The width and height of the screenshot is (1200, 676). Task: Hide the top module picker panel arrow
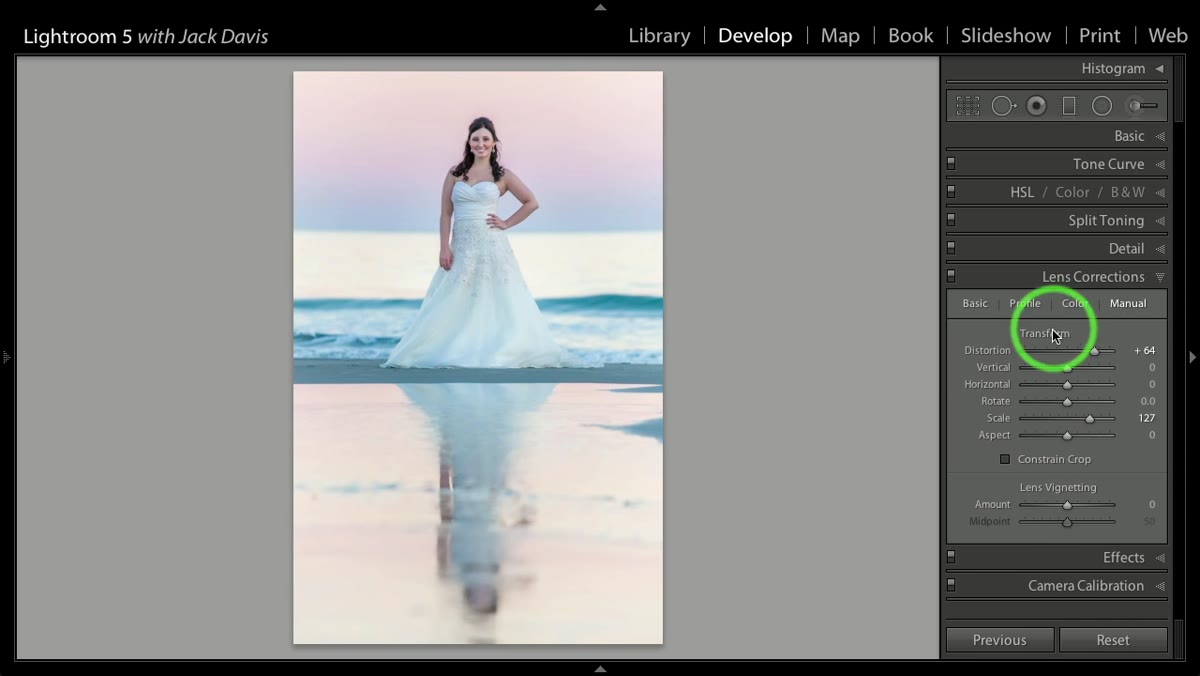(x=600, y=7)
